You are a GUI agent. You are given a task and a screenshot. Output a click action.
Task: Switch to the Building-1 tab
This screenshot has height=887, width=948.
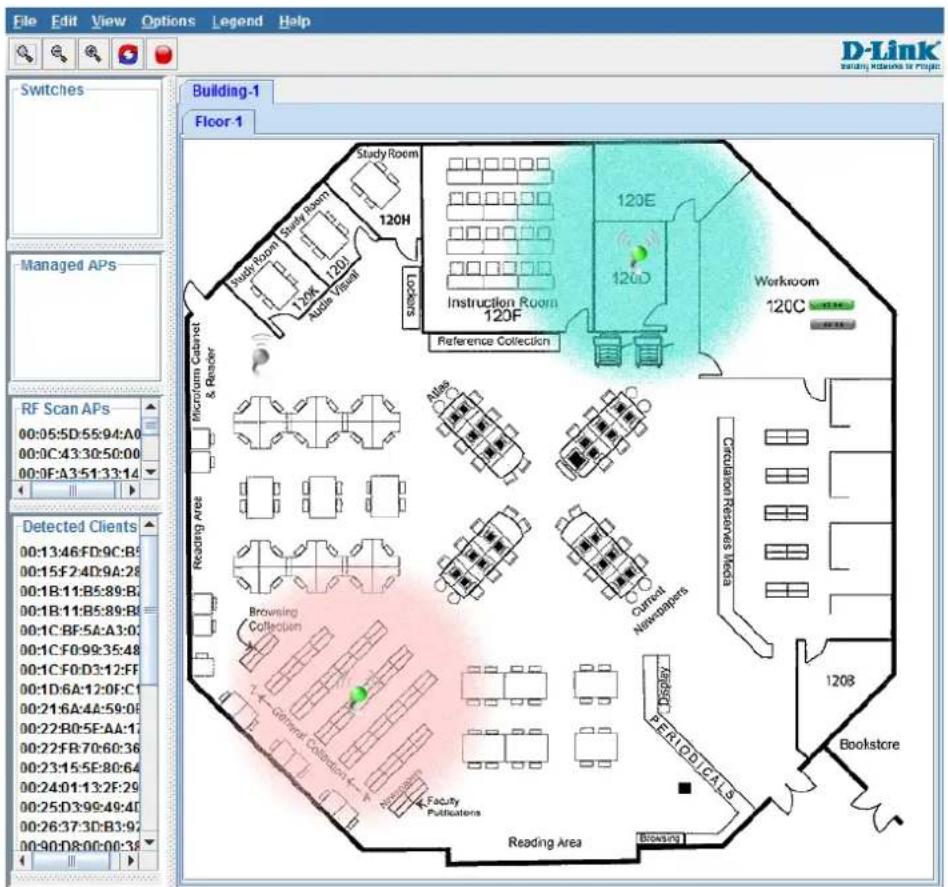226,91
